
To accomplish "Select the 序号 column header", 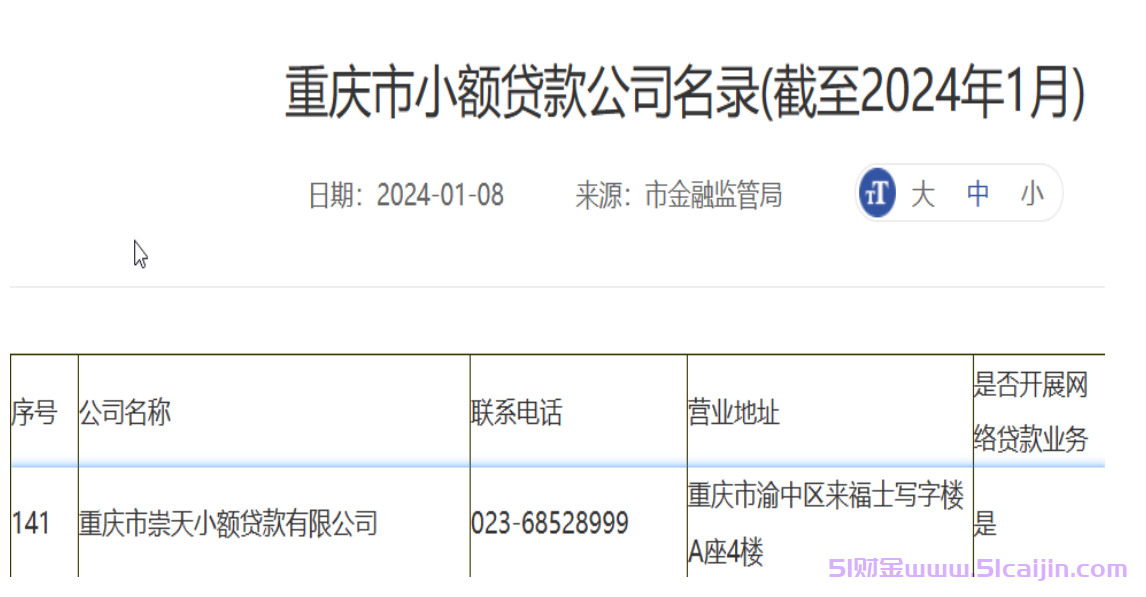I will coord(38,412).
